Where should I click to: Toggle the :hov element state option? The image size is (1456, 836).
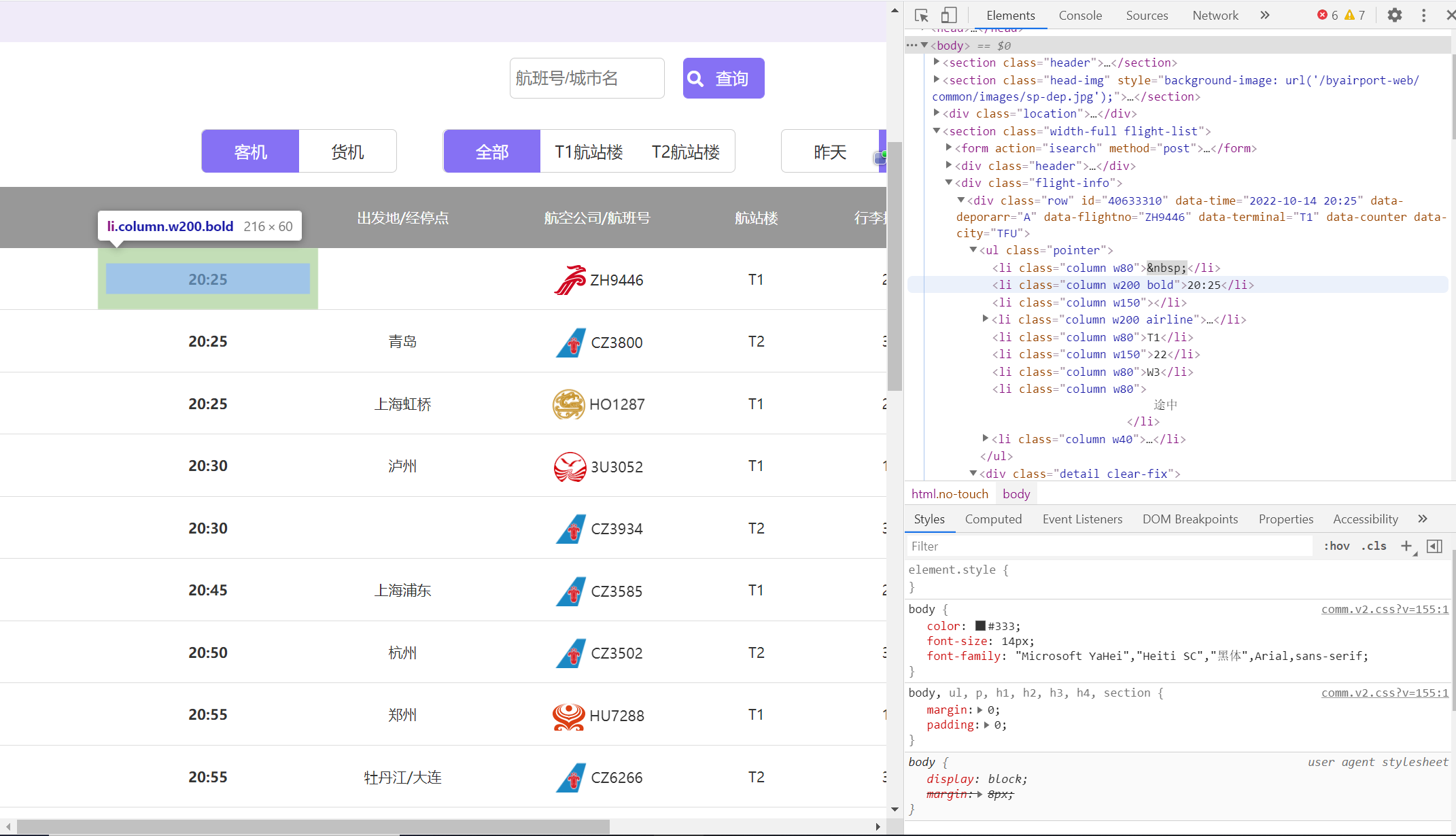pyautogui.click(x=1336, y=546)
